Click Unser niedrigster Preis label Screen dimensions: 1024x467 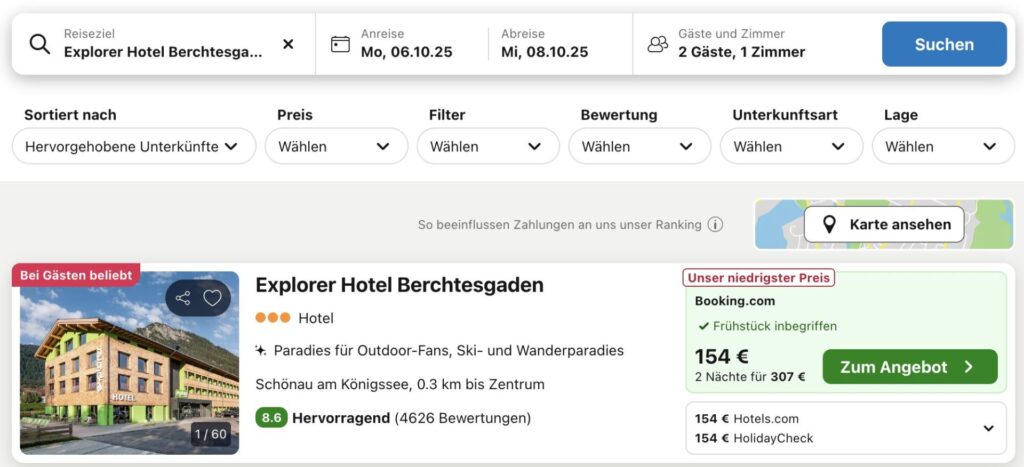pos(758,278)
